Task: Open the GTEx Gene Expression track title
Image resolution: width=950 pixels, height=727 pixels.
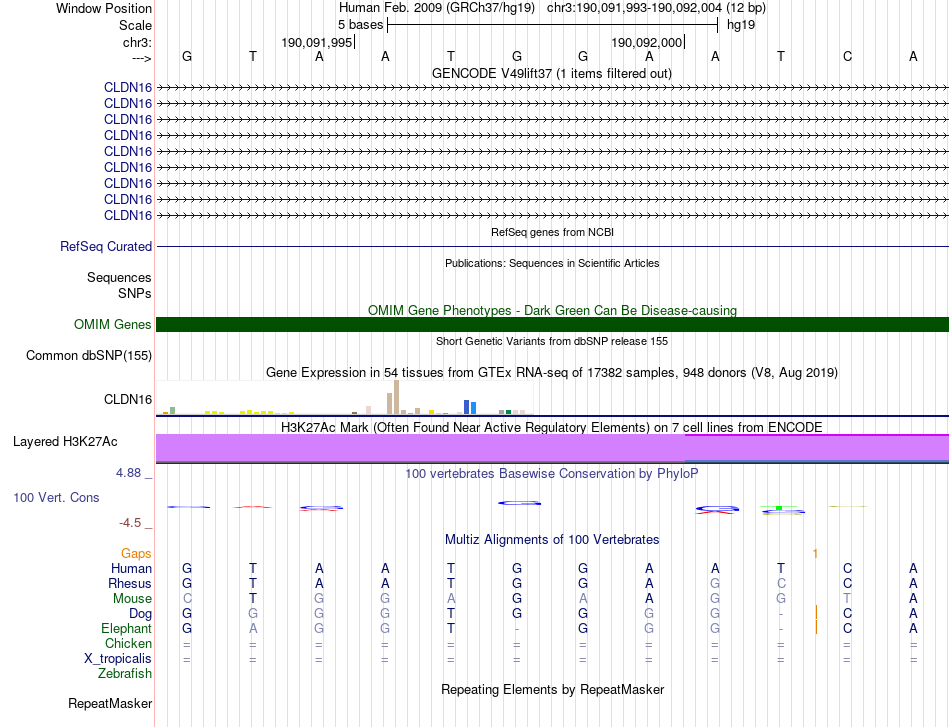Action: click(x=552, y=373)
